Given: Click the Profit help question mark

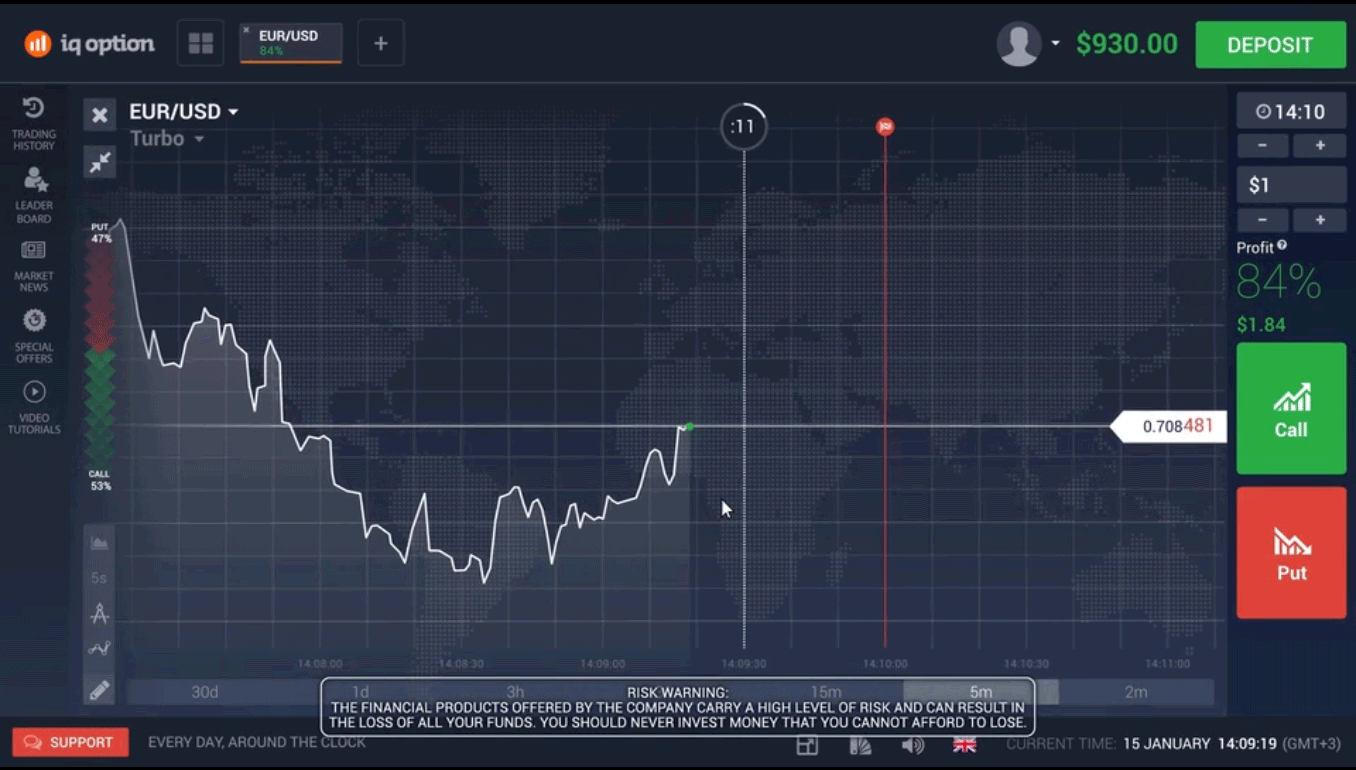Looking at the screenshot, I should (1282, 246).
